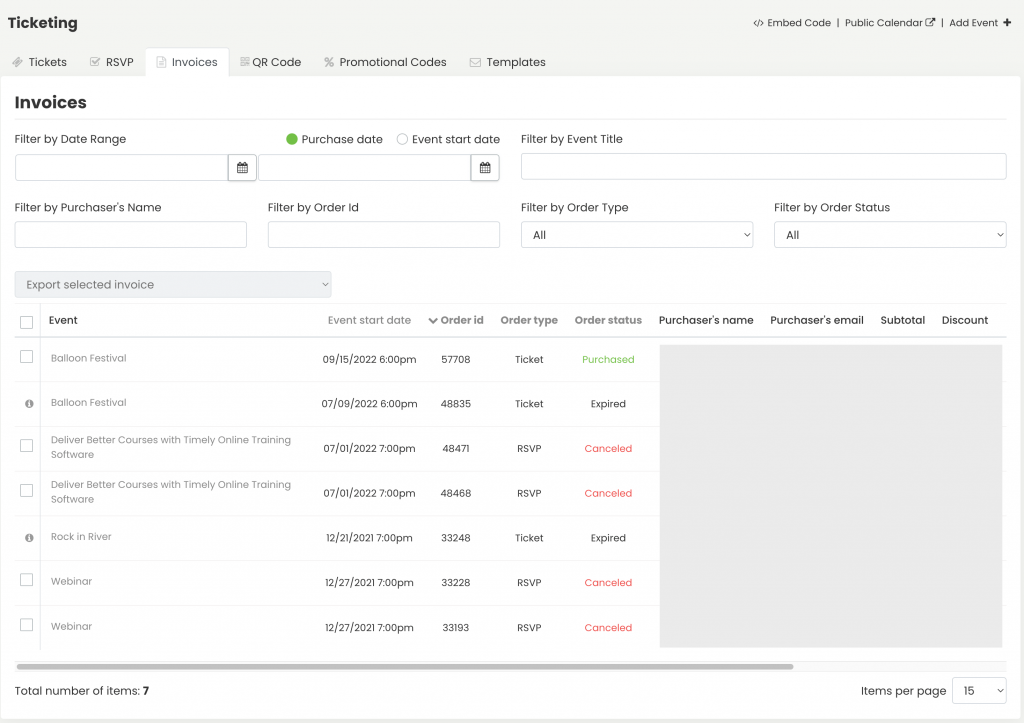Expand the Filter by Order Status dropdown
1024x723 pixels.
[x=889, y=235]
